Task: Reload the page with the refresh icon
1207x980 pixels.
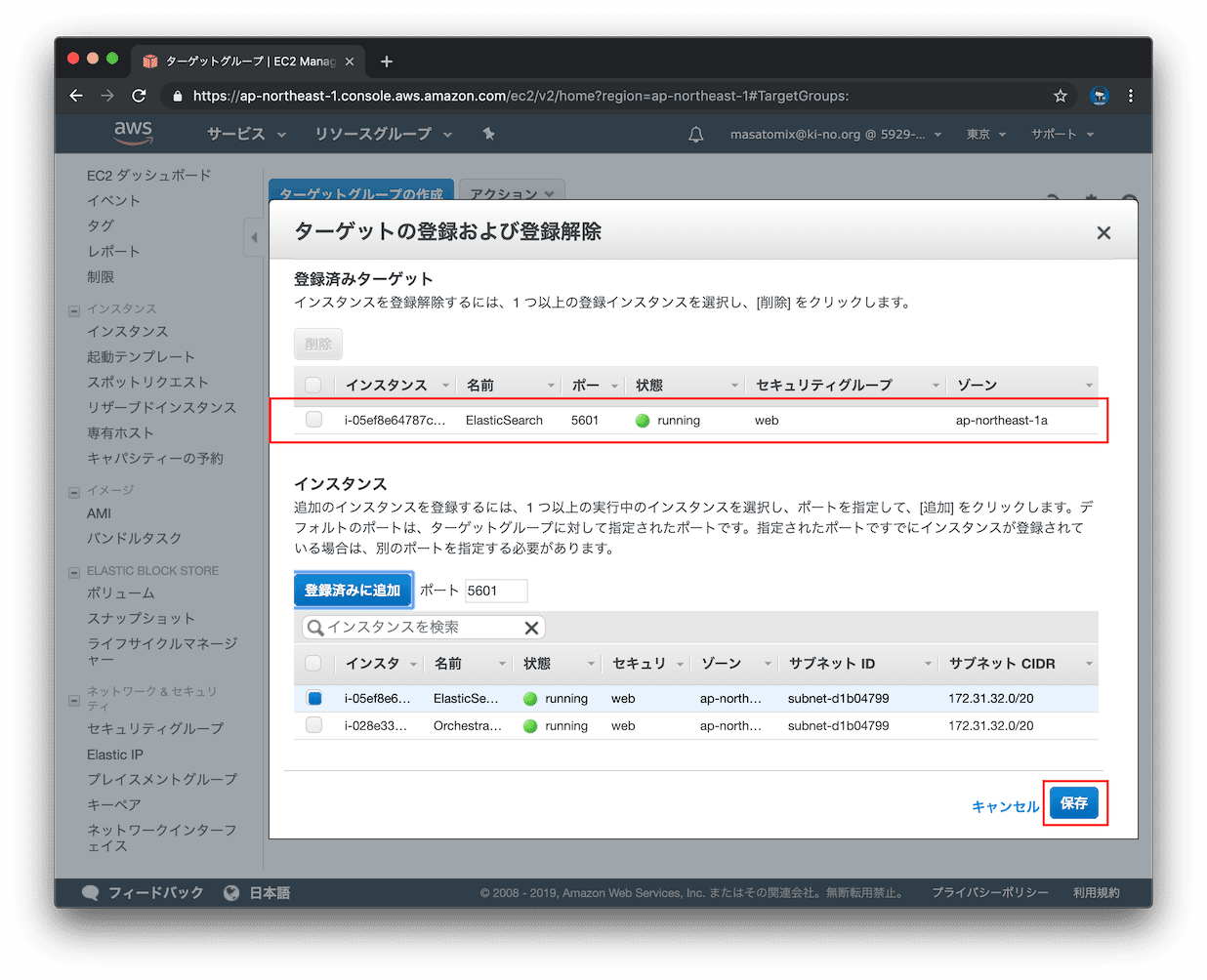Action: click(139, 96)
